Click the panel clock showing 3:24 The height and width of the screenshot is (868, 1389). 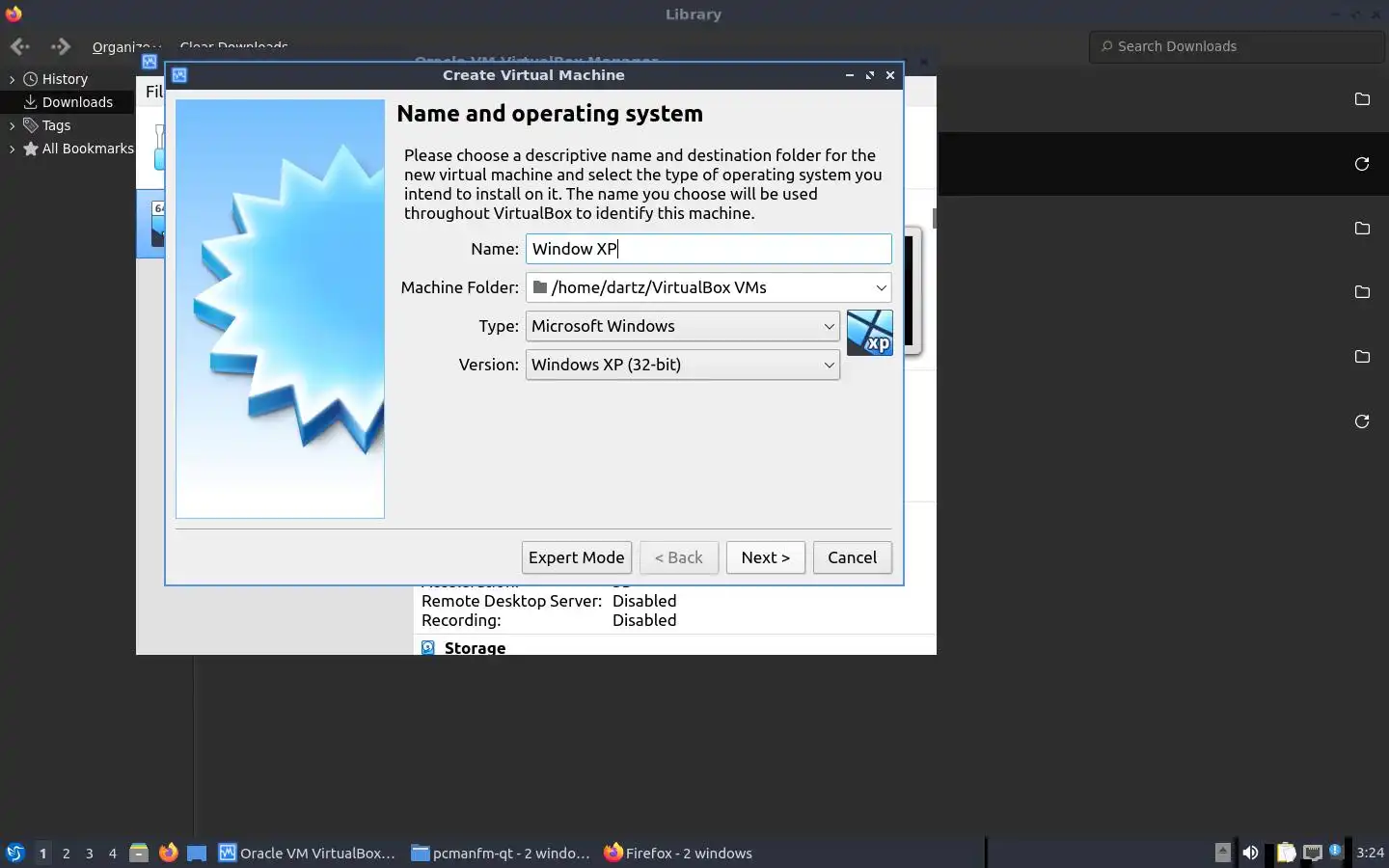click(x=1370, y=853)
